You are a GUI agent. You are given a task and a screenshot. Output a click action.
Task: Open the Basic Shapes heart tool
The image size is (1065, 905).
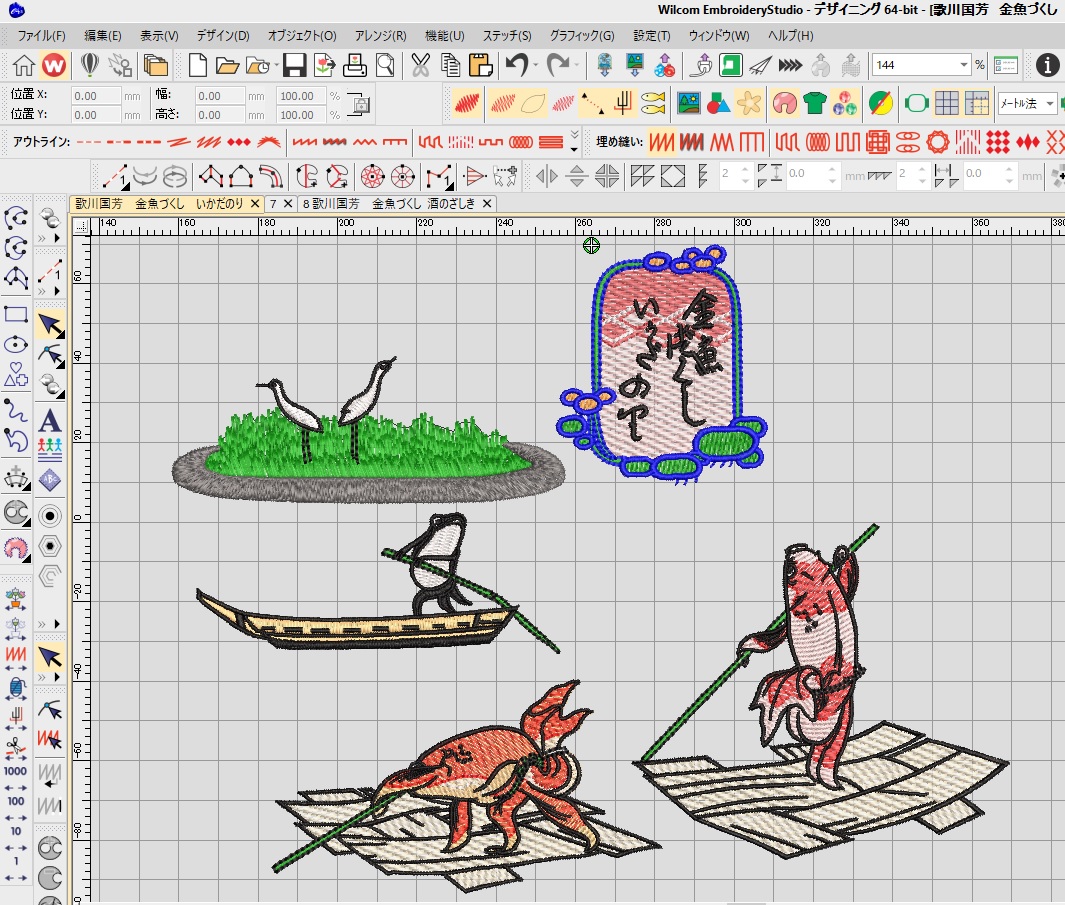click(16, 374)
